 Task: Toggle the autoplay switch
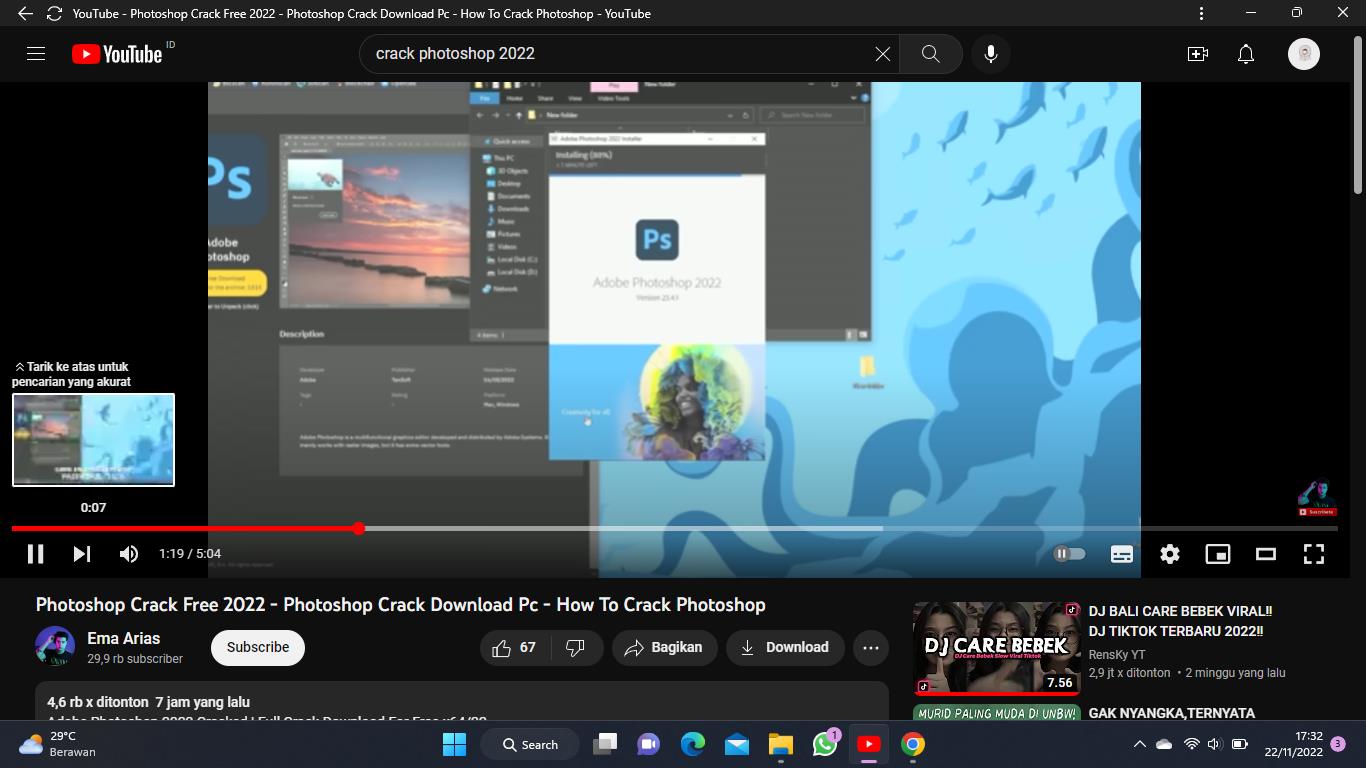pyautogui.click(x=1069, y=554)
